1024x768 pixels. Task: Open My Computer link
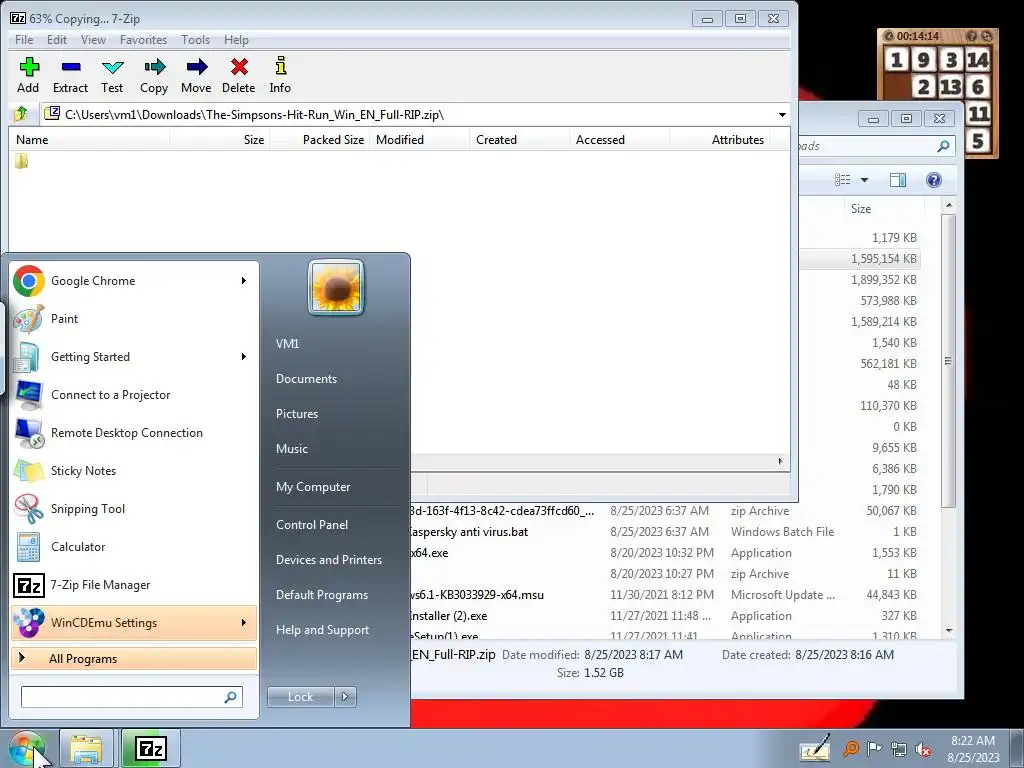click(313, 487)
